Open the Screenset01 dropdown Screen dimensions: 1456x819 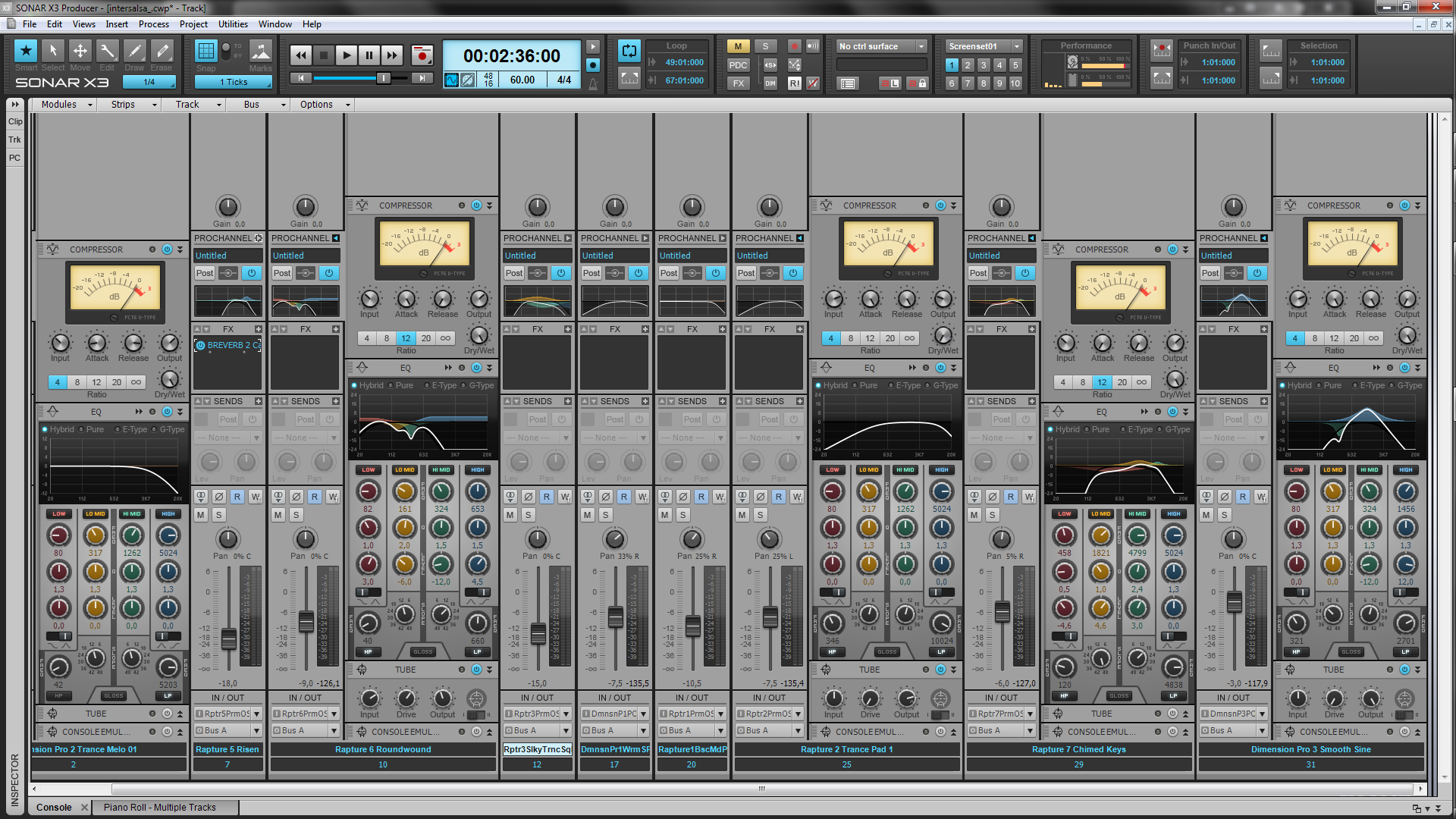point(984,46)
